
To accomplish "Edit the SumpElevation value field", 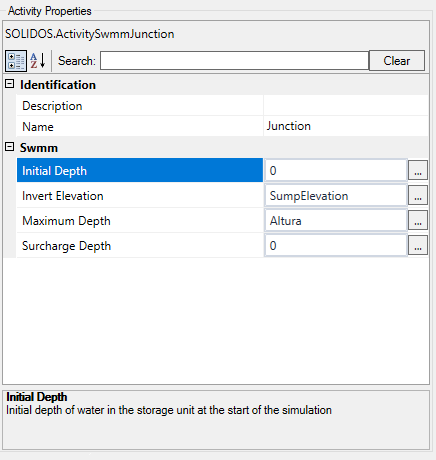I will tap(336, 195).
